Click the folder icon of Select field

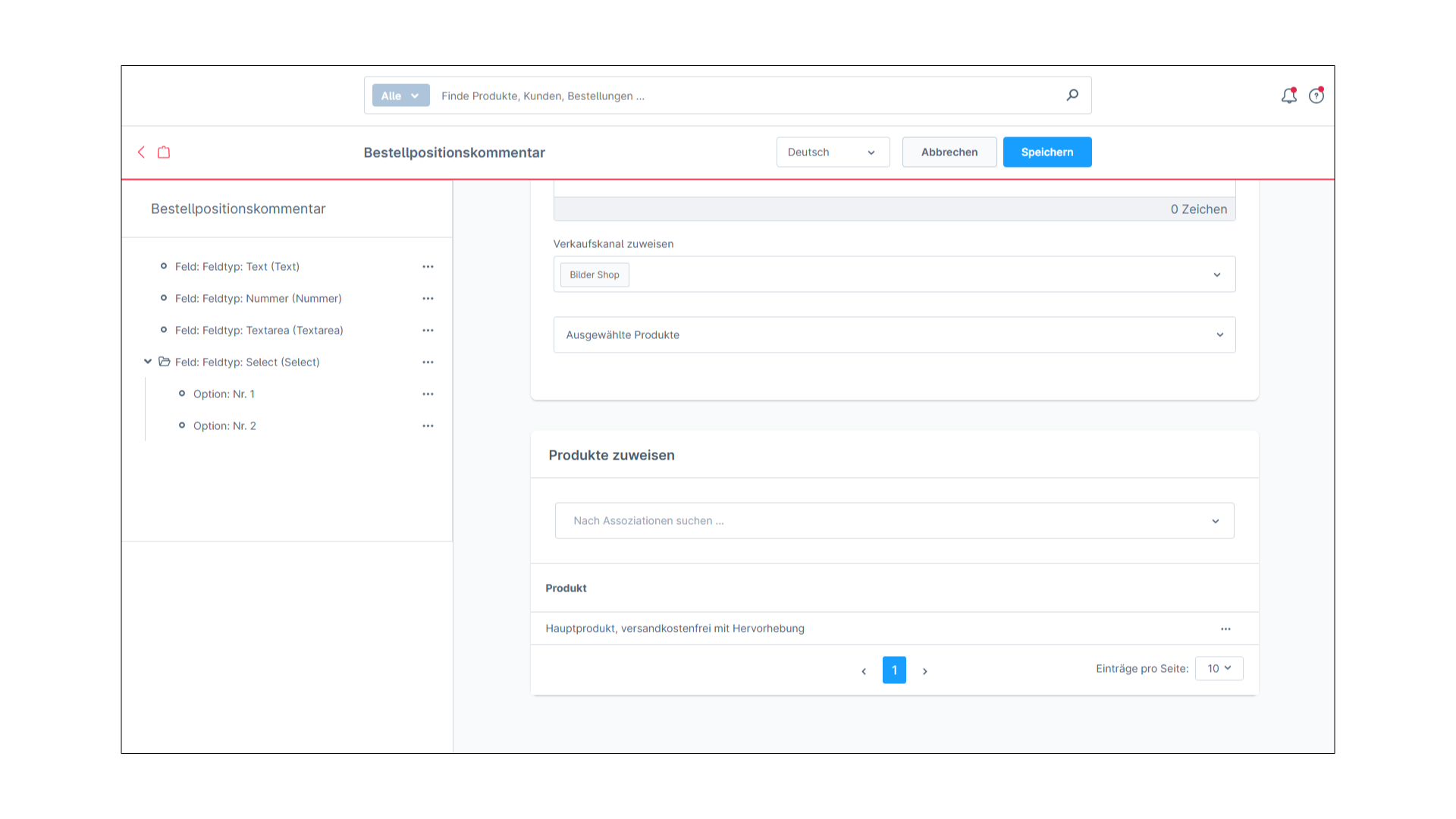pos(164,362)
